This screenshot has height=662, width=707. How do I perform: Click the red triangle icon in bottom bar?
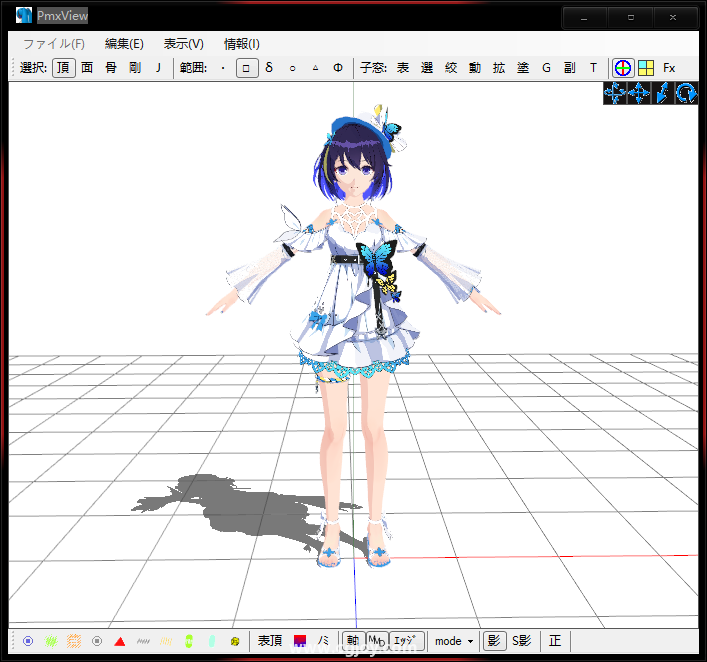[120, 641]
